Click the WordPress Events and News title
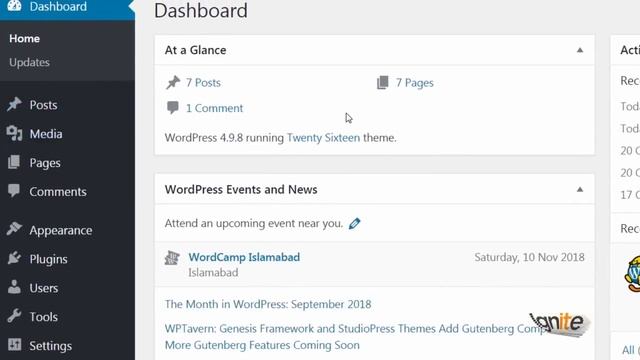This screenshot has width=640, height=360. 241,189
